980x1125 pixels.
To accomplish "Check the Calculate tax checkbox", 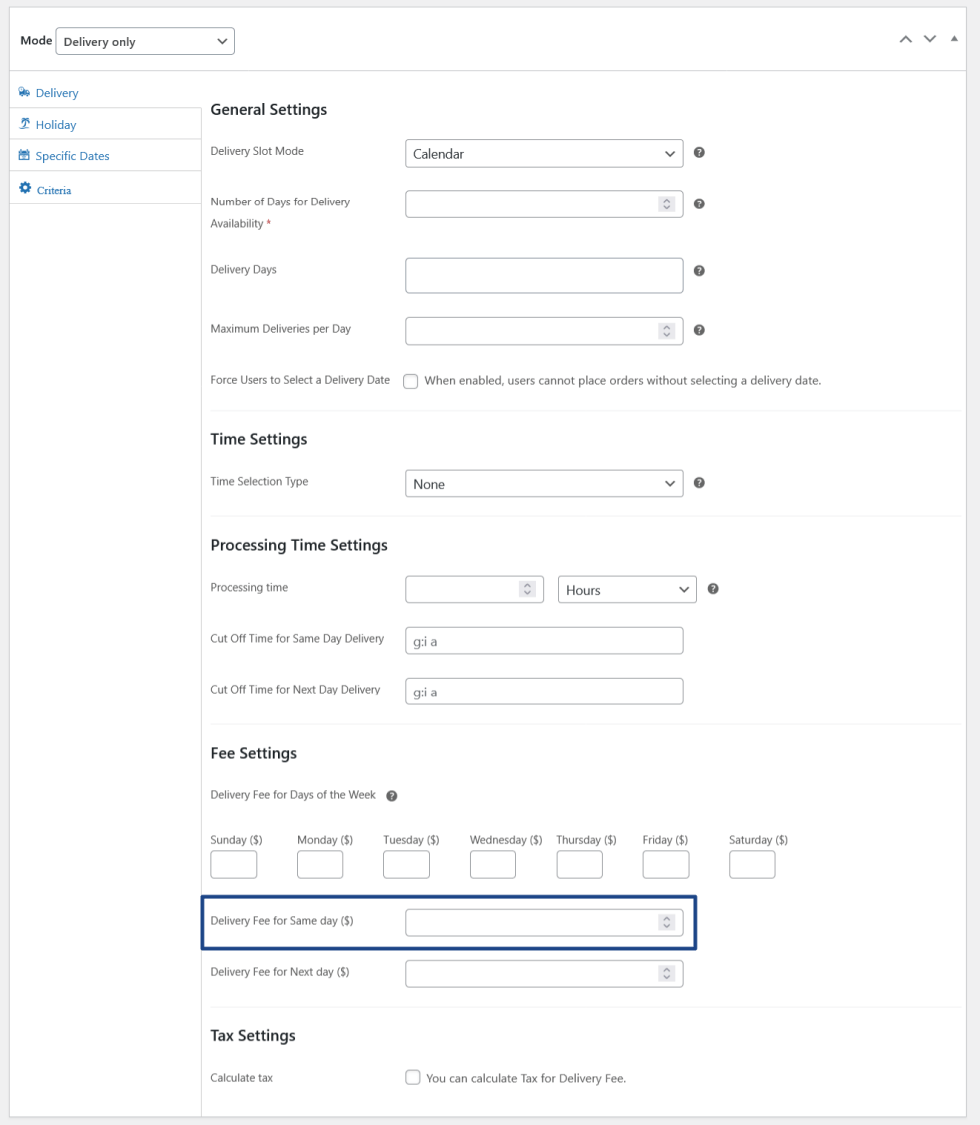I will pyautogui.click(x=412, y=1078).
